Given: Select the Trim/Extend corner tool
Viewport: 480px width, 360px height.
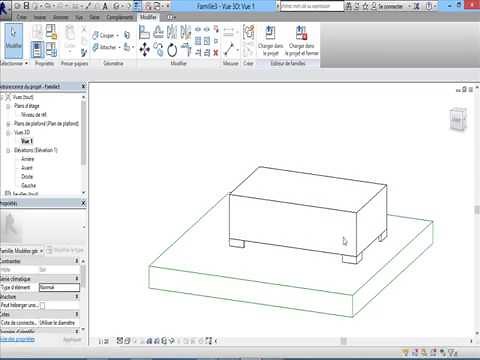Looking at the screenshot, I should (x=186, y=50).
